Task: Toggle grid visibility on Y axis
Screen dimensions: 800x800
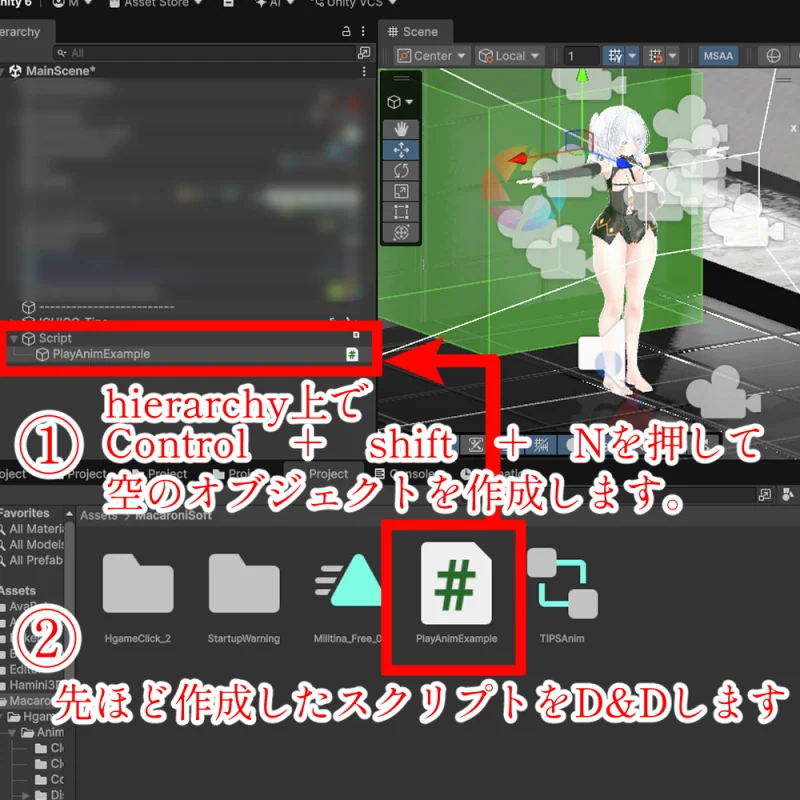Action: (x=615, y=56)
